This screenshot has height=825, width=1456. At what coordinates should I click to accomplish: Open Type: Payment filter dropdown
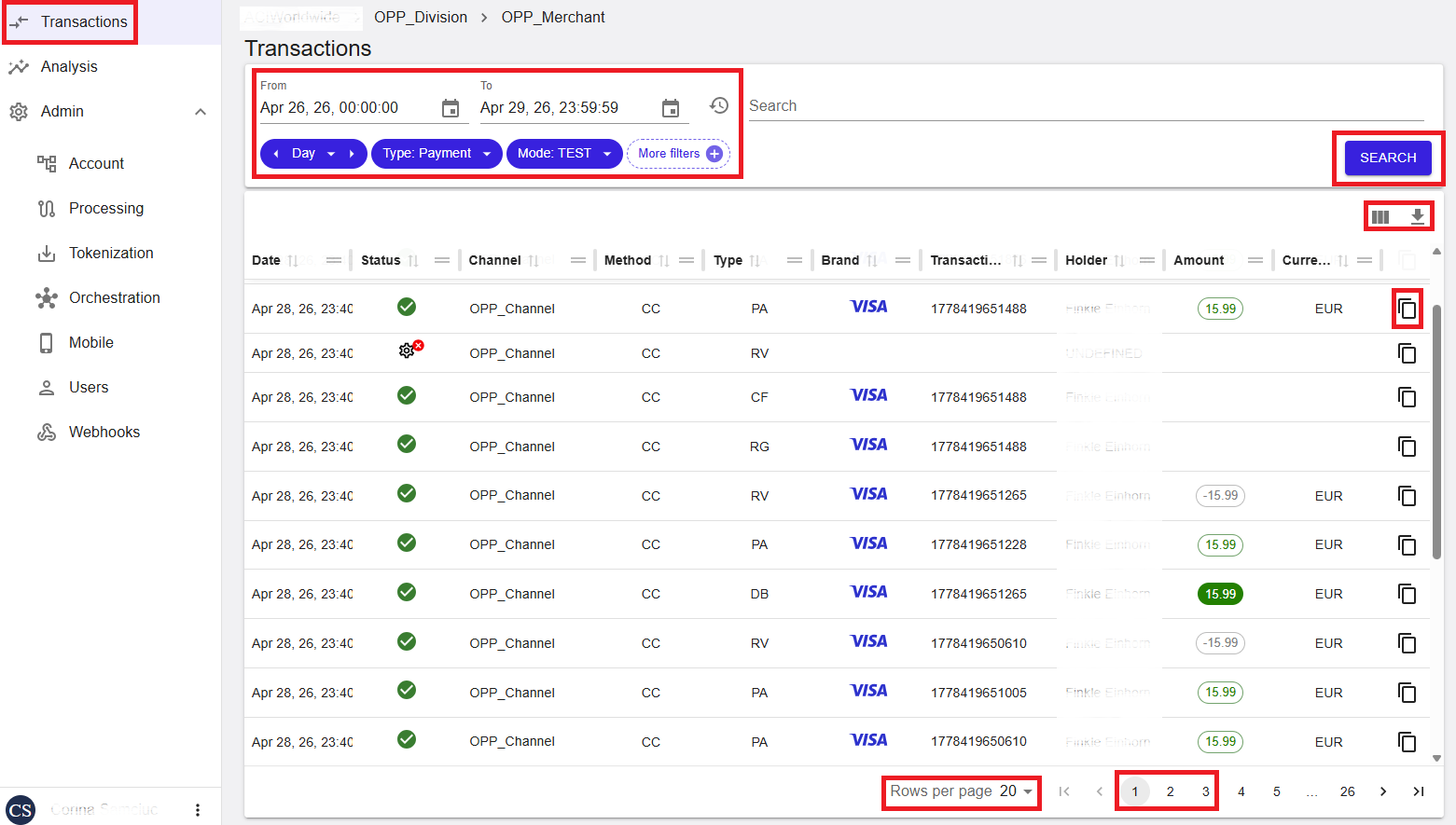pyautogui.click(x=437, y=154)
